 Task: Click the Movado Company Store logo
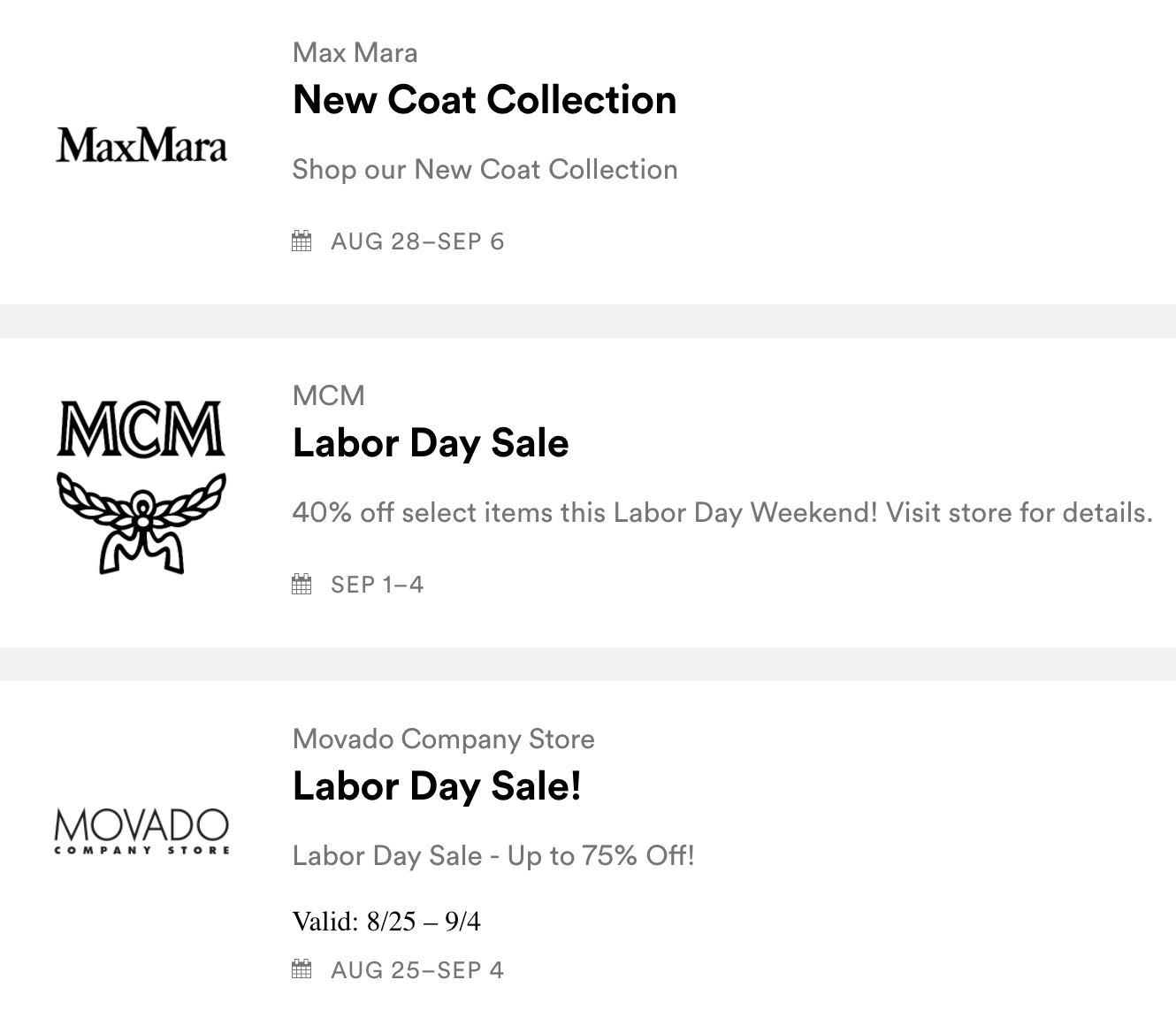[141, 831]
